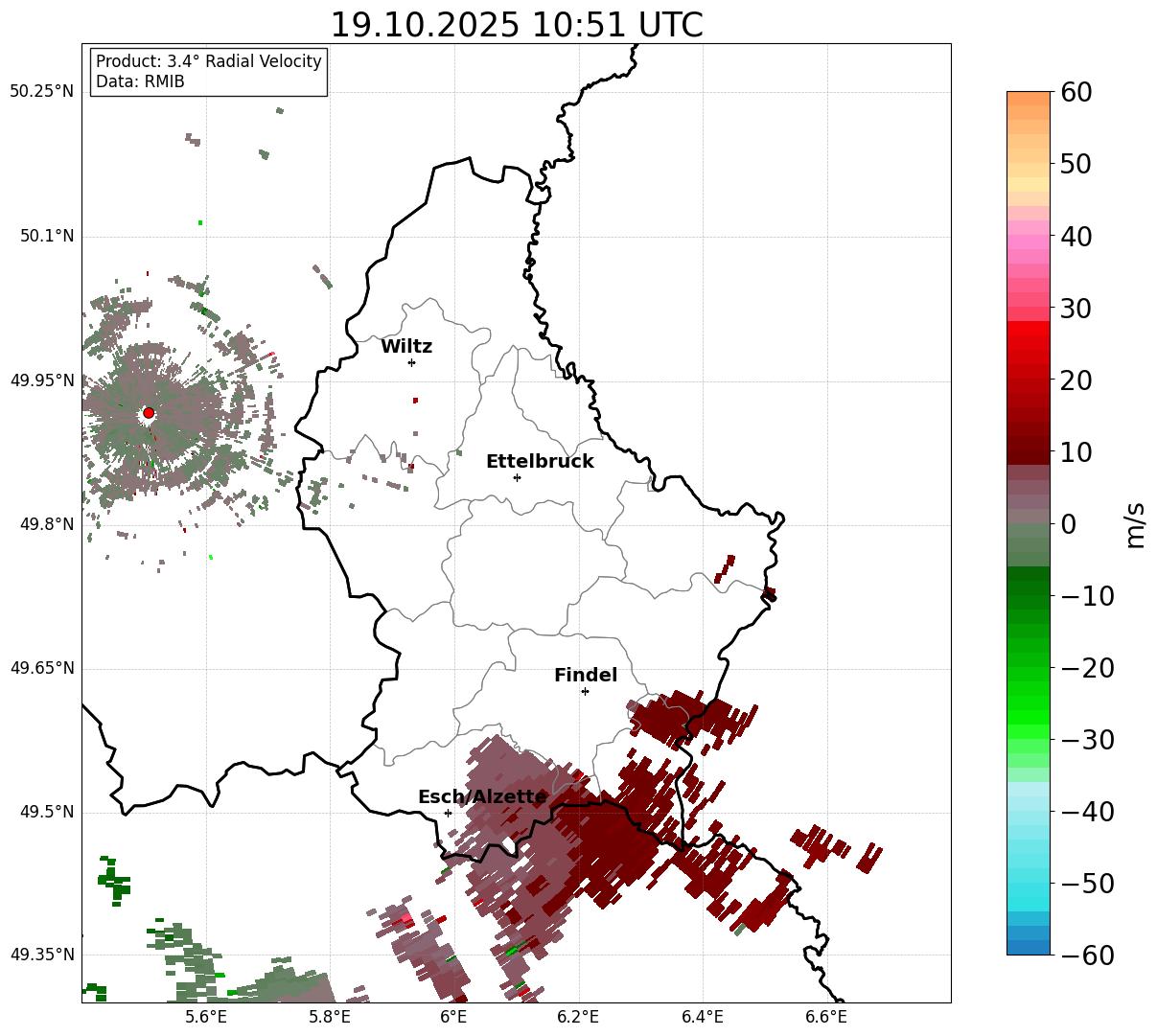Click the Ettelbruck station cross marker
Screen dimensions: 1157x1036
[x=518, y=477]
